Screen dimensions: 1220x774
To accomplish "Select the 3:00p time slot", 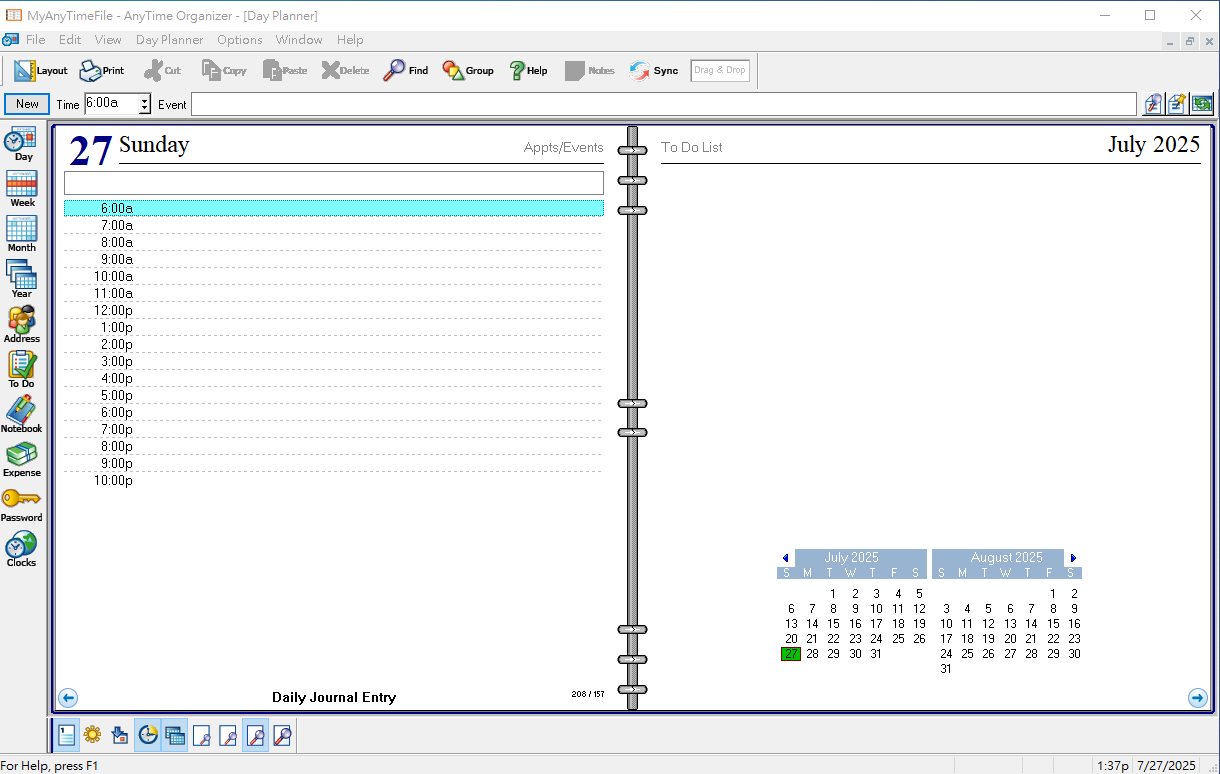I will pyautogui.click(x=334, y=361).
